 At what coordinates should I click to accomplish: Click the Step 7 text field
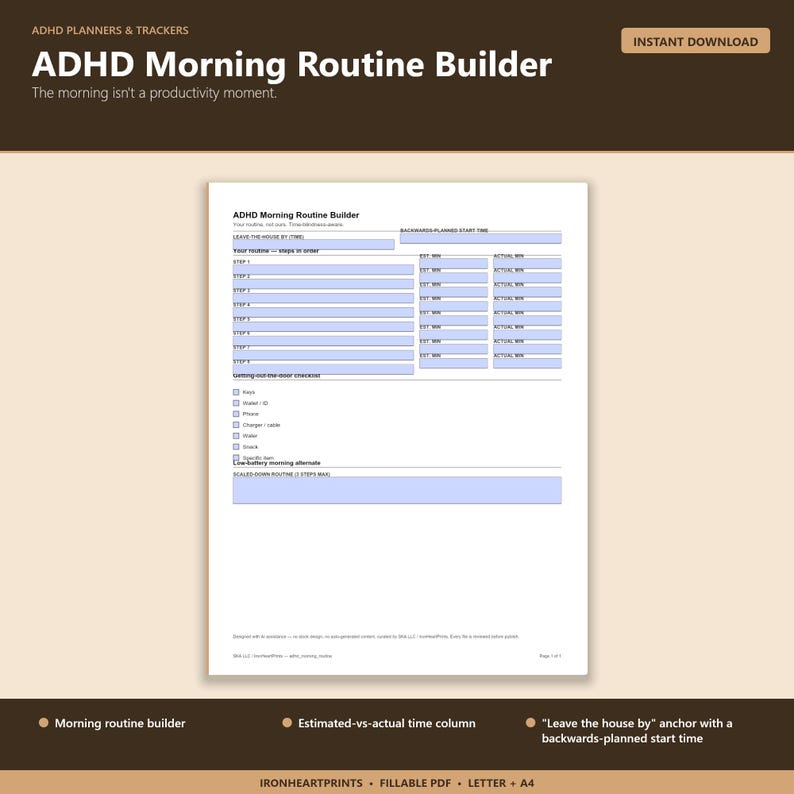323,355
